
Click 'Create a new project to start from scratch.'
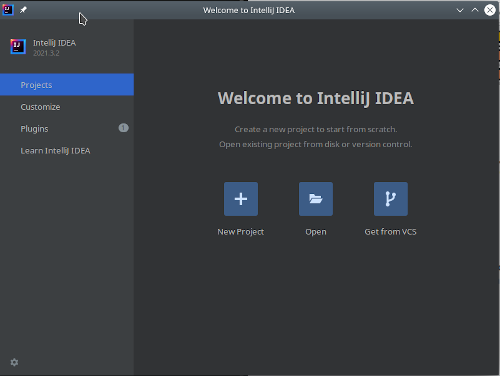pyautogui.click(x=316, y=129)
